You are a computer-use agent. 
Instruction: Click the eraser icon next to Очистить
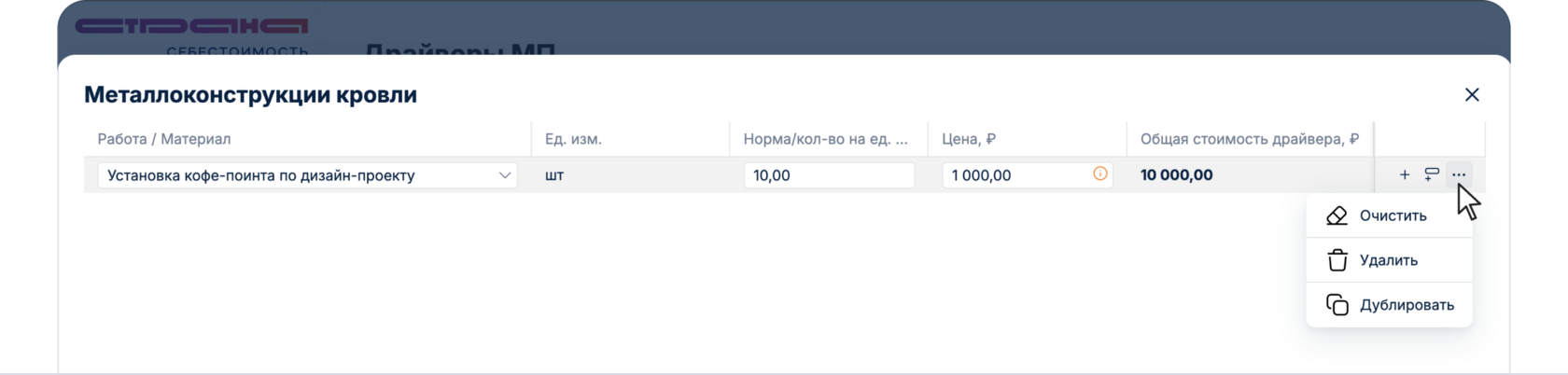click(1337, 215)
